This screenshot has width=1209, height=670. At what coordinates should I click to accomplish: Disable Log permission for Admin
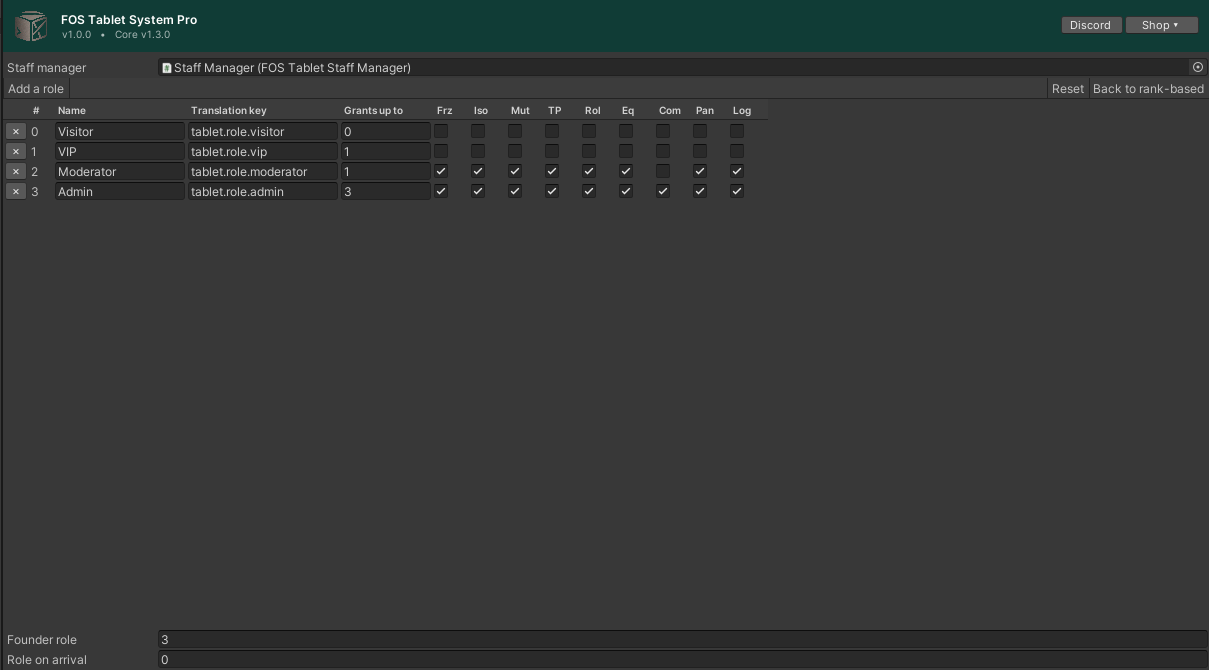coord(737,191)
